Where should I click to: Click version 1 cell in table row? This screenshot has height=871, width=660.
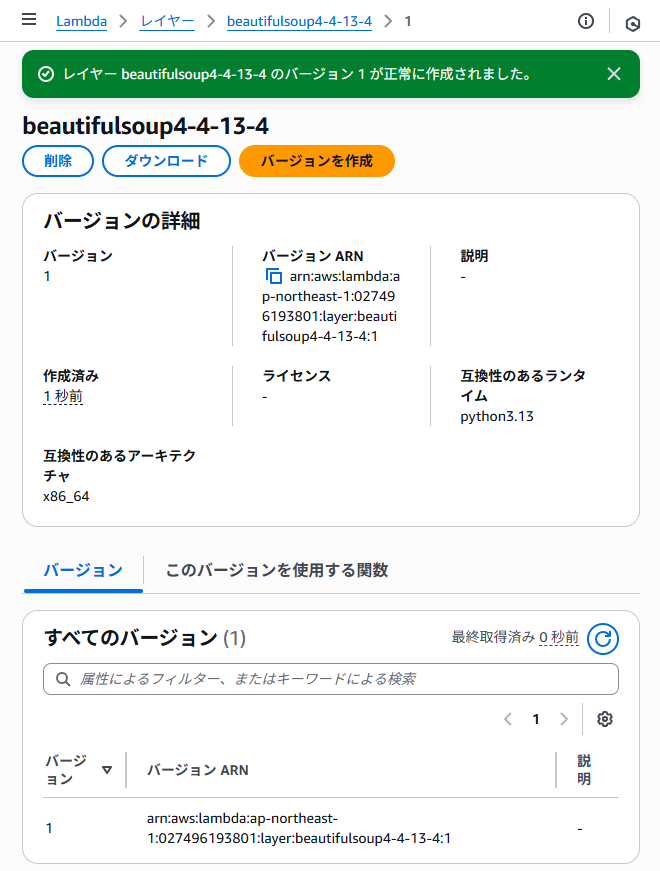pyautogui.click(x=49, y=828)
